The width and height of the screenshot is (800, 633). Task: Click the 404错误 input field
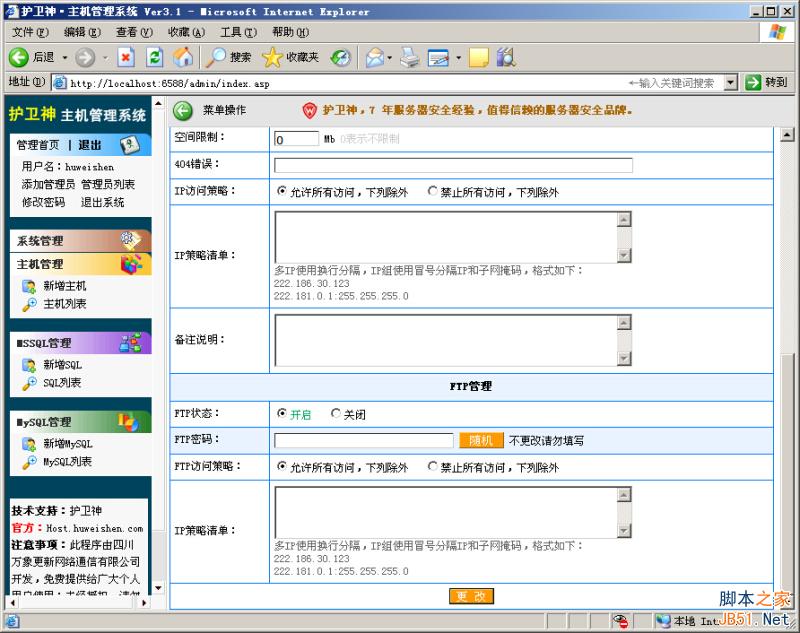[x=453, y=165]
